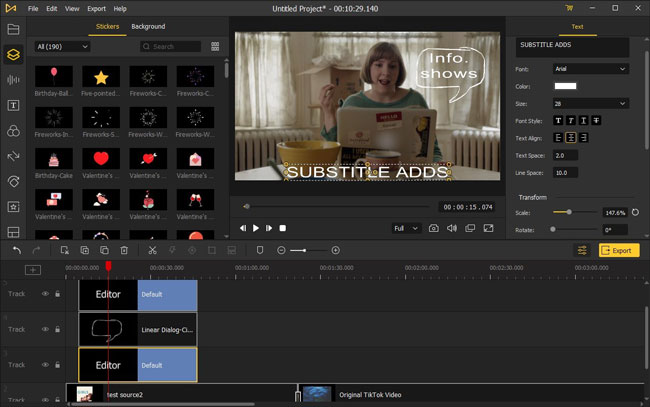This screenshot has height=407, width=650.
Task: Open the Audio waveform panel in sidebar
Action: click(x=13, y=80)
